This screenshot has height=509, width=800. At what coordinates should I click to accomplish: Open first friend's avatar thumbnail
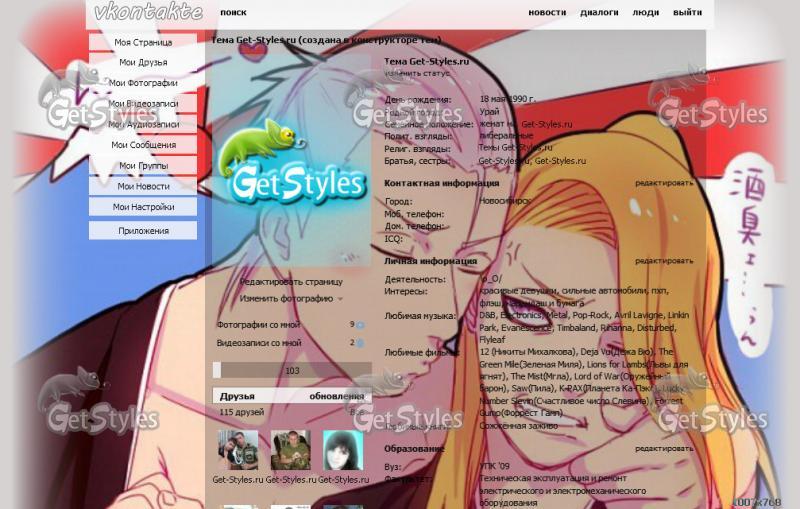[x=238, y=450]
